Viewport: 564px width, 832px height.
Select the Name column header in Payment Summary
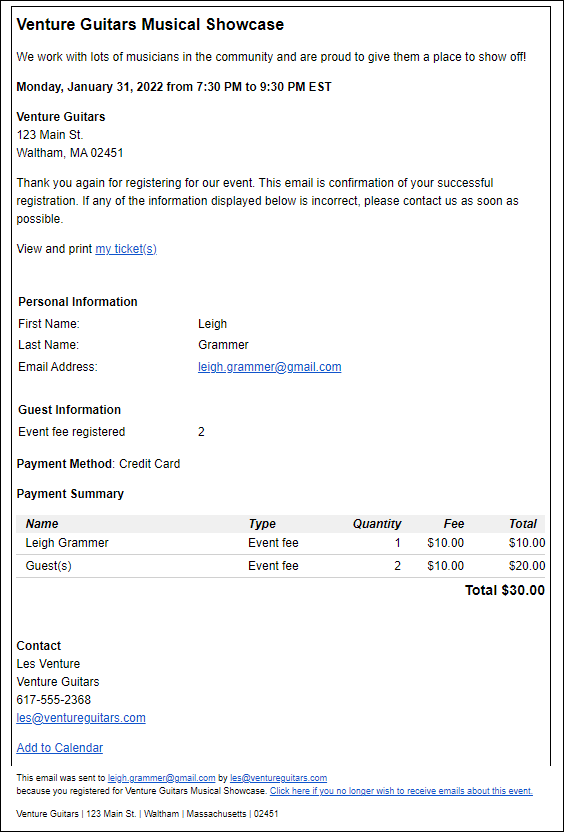pyautogui.click(x=42, y=524)
